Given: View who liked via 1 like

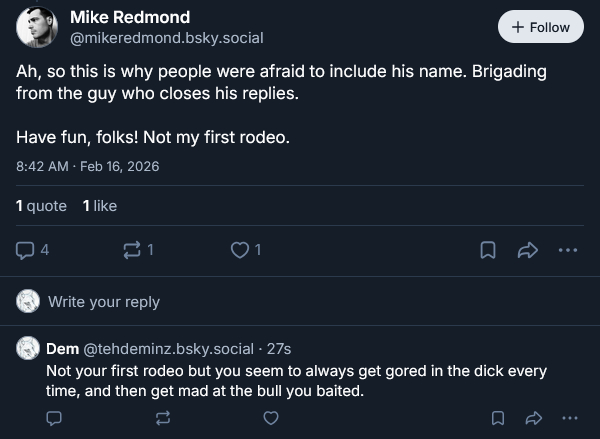Looking at the screenshot, I should [x=99, y=206].
